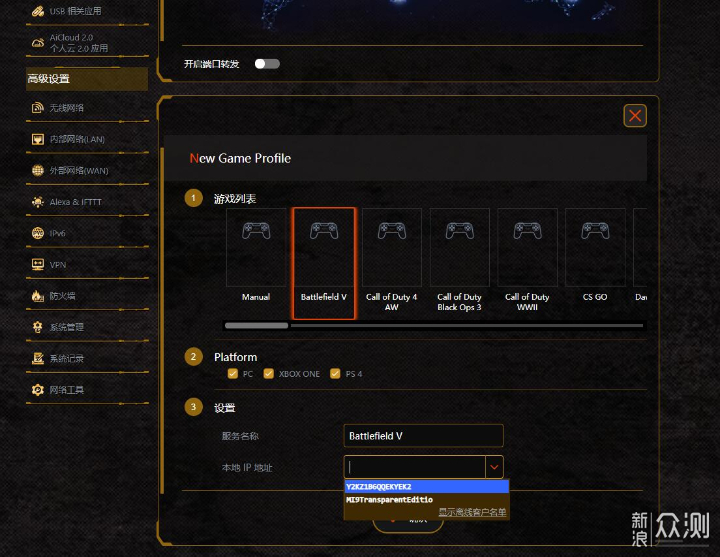This screenshot has width=720, height=557.
Task: Uncheck the XBOX ONE platform checkbox
Action: (269, 374)
